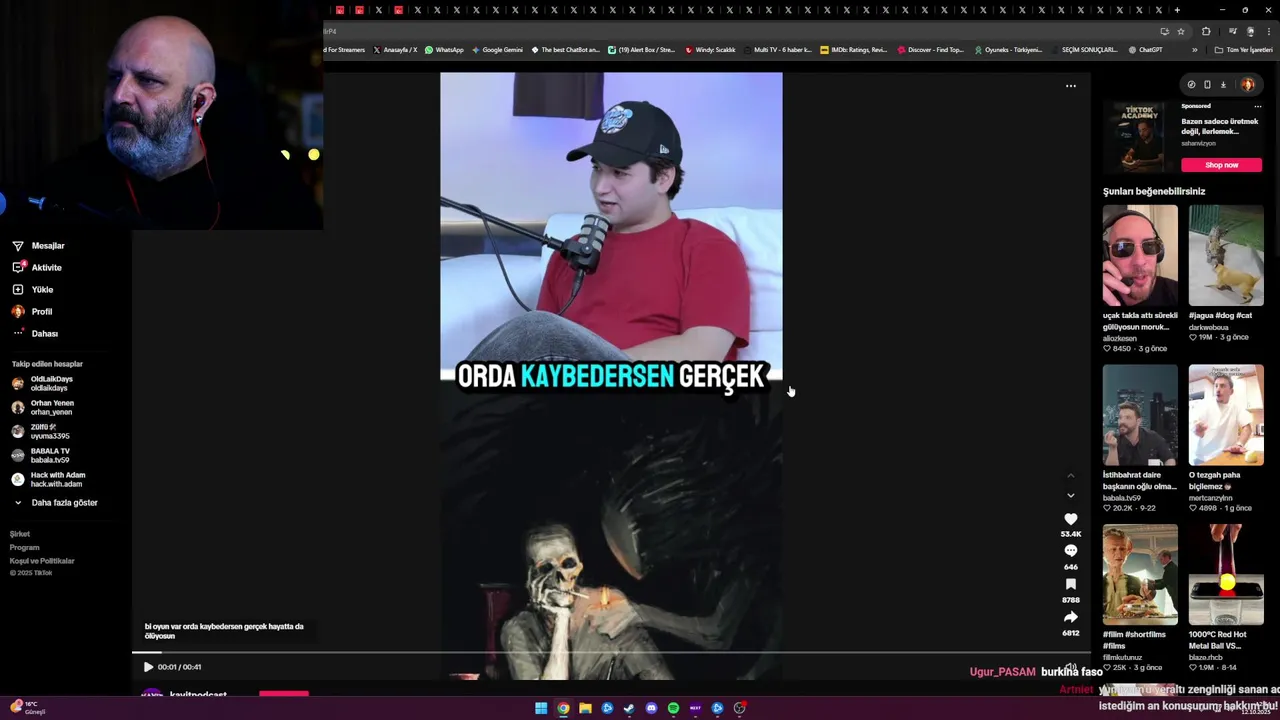The width and height of the screenshot is (1280, 720).
Task: Share the video using arrow icon
Action: pyautogui.click(x=1071, y=617)
